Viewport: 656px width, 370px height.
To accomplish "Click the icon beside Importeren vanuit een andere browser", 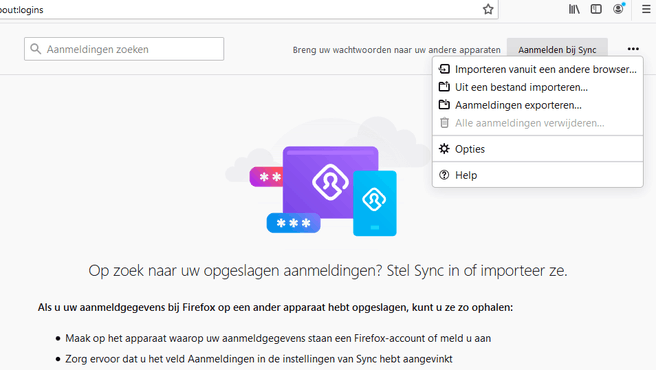I will (x=444, y=69).
